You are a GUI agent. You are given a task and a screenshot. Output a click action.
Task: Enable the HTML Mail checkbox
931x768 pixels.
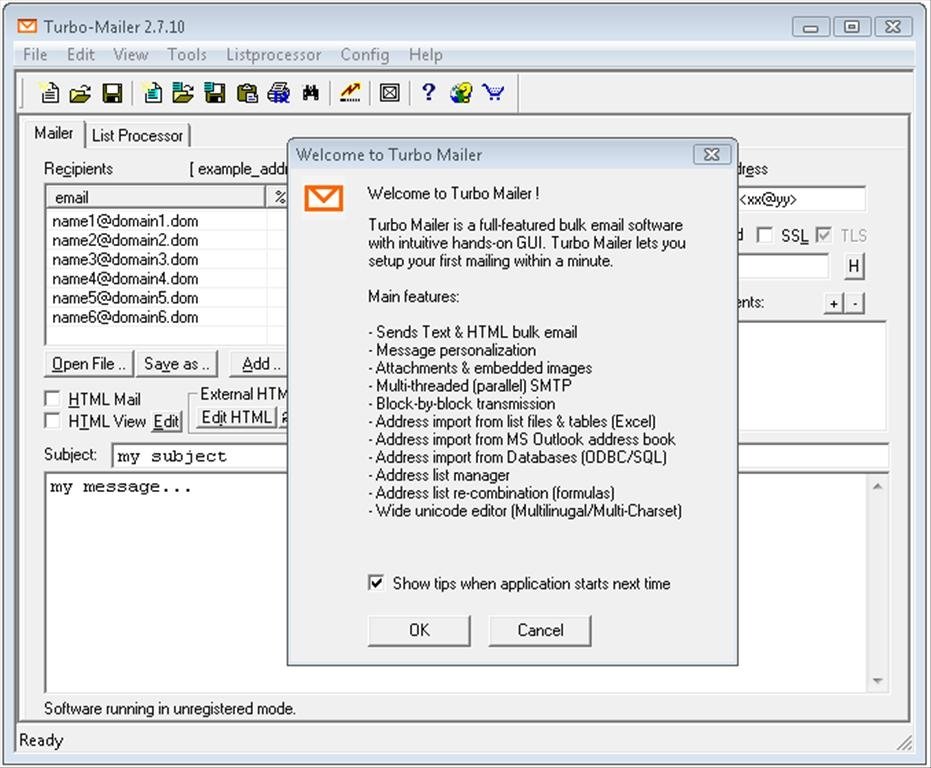[52, 398]
